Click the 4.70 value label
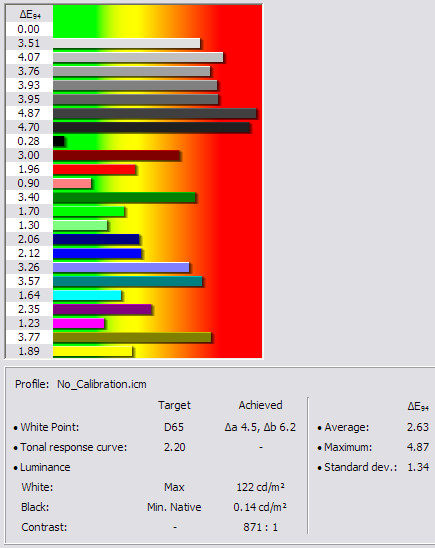This screenshot has height=548, width=435. pos(29,127)
